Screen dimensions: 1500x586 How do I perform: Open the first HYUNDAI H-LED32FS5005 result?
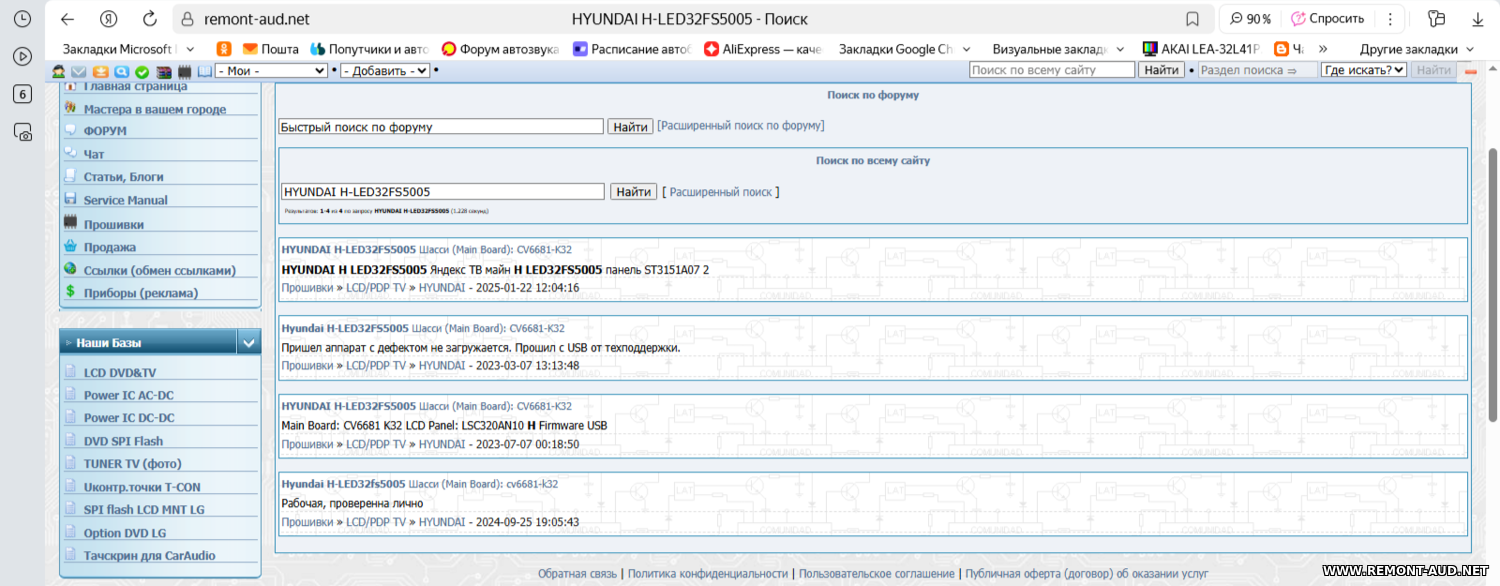coord(348,249)
